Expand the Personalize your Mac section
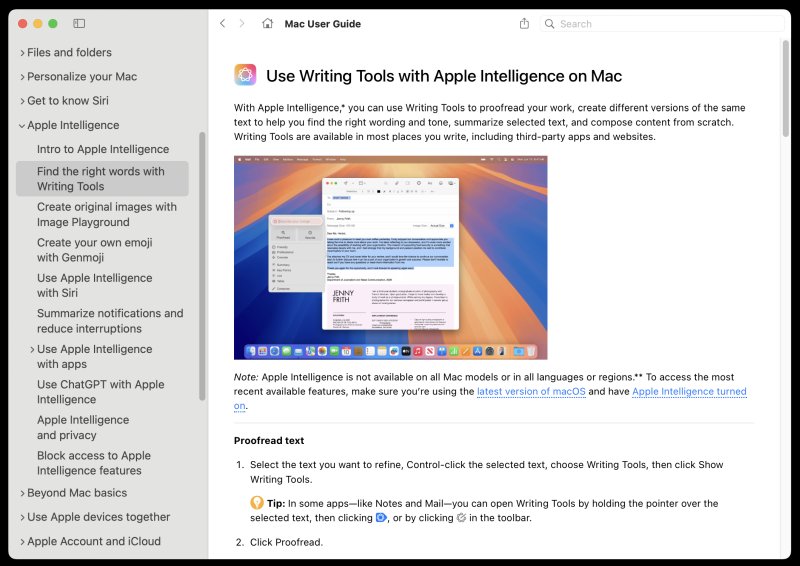Screen dimensions: 800x566 (22, 77)
